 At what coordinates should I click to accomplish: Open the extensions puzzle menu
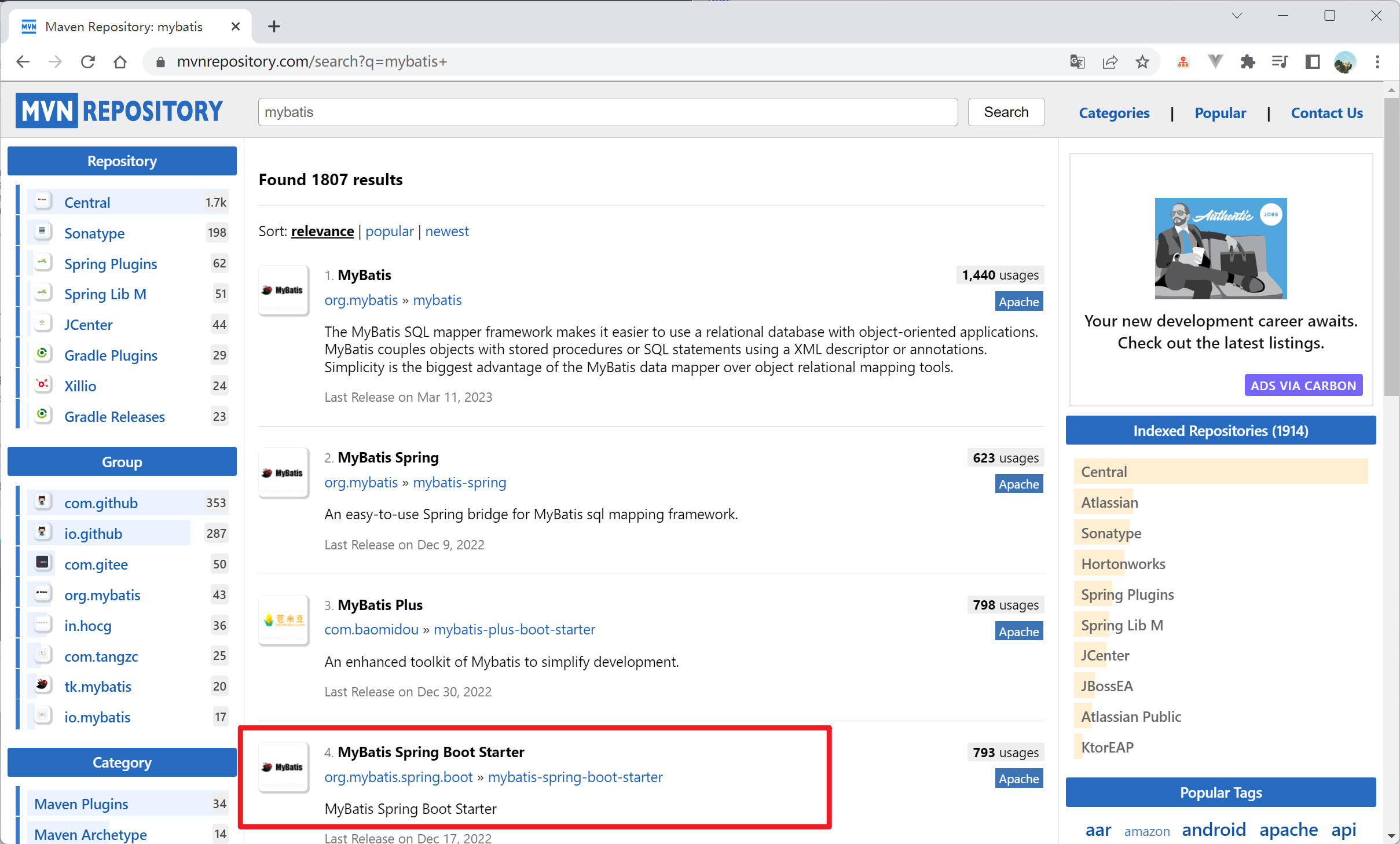[1248, 61]
